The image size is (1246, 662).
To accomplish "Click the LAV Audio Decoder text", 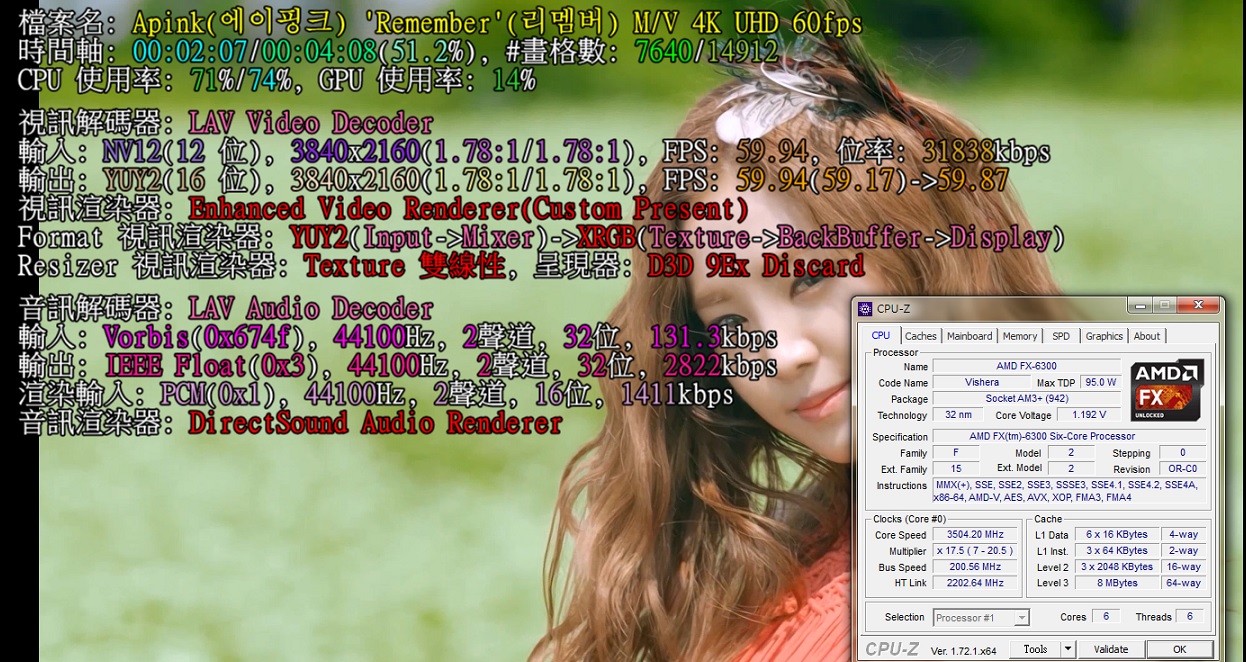I will (311, 309).
